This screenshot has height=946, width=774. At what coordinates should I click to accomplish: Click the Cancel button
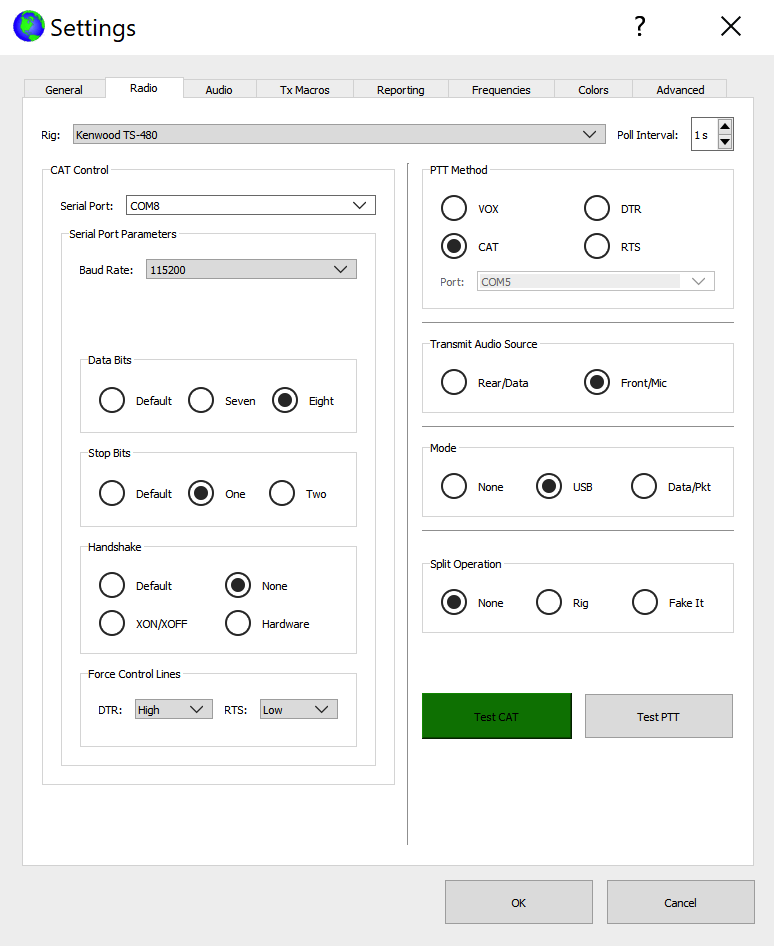click(680, 902)
